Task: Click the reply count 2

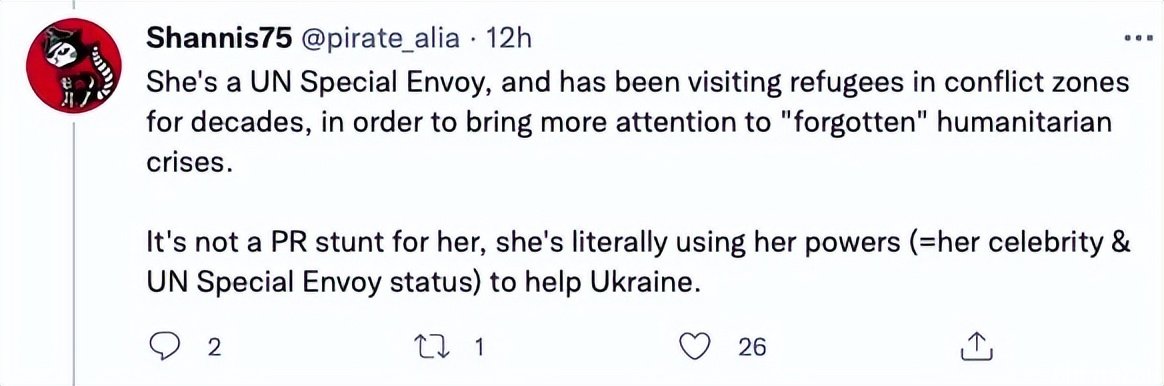Action: click(215, 348)
